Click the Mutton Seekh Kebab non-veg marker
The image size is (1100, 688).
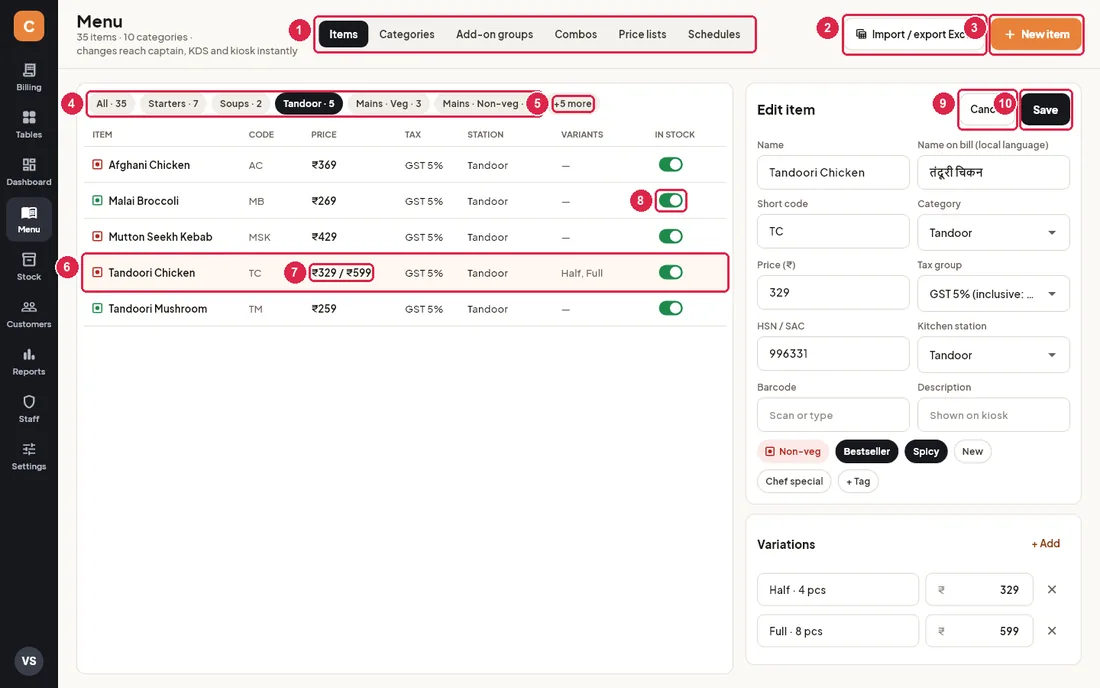(x=98, y=236)
